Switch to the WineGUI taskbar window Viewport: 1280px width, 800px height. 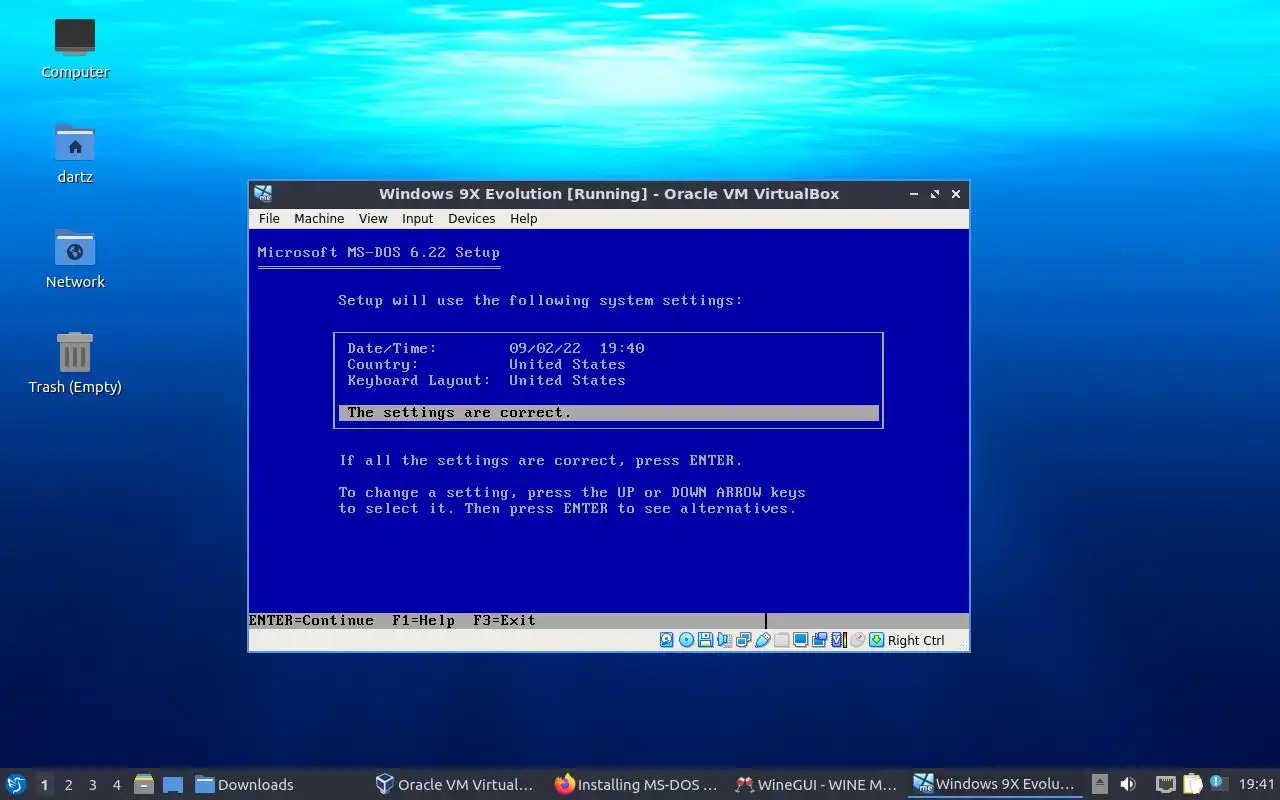[816, 784]
